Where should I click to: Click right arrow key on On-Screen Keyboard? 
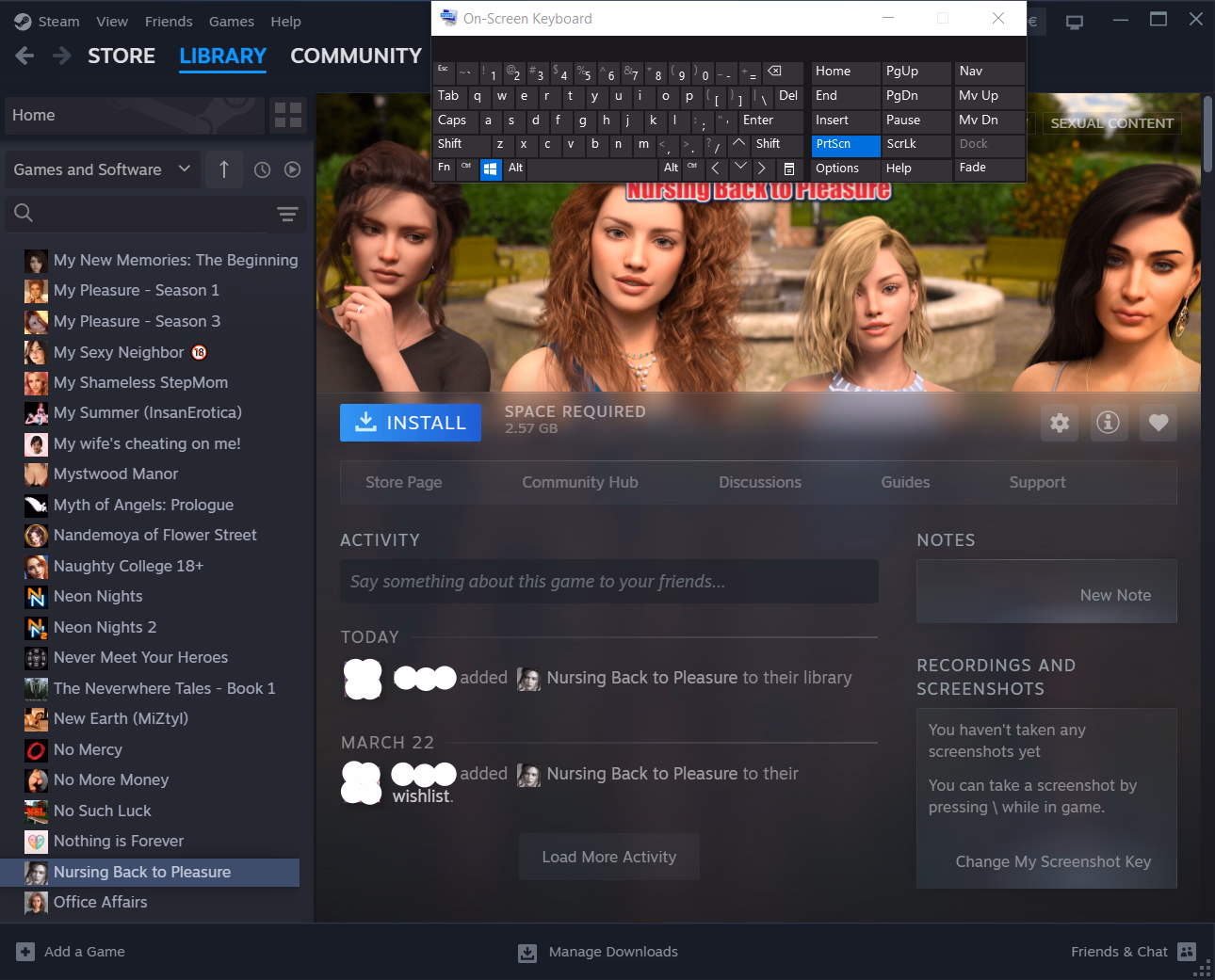[x=762, y=169]
